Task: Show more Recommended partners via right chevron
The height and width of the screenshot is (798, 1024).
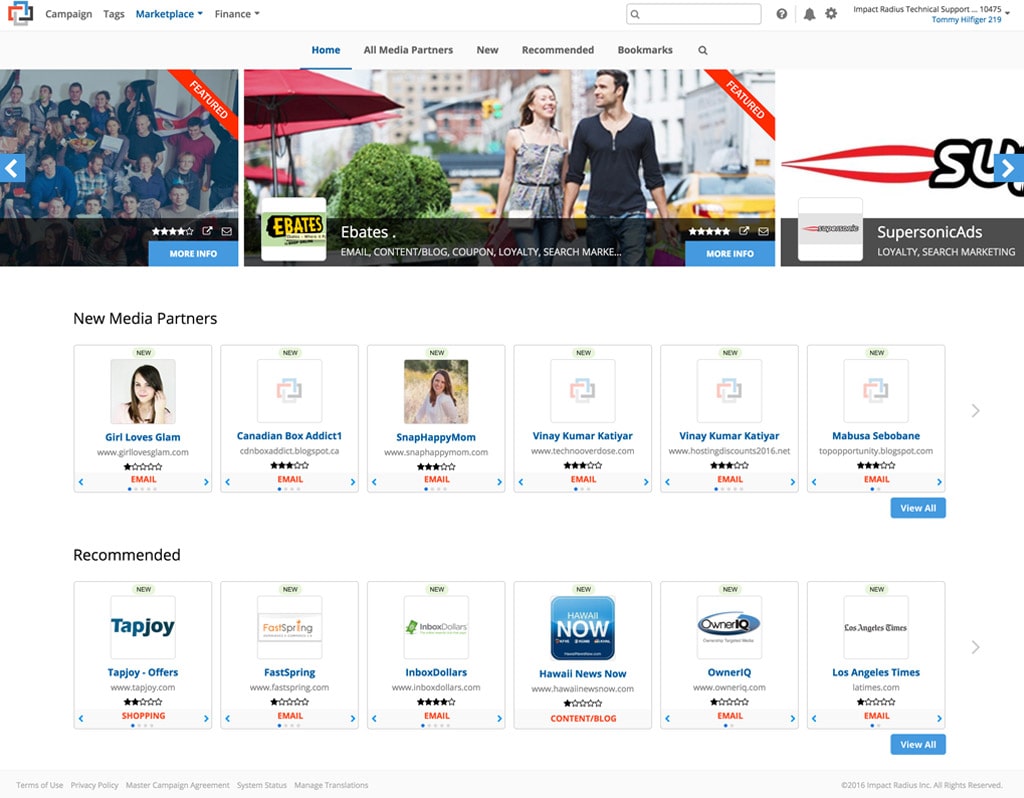Action: 975,647
